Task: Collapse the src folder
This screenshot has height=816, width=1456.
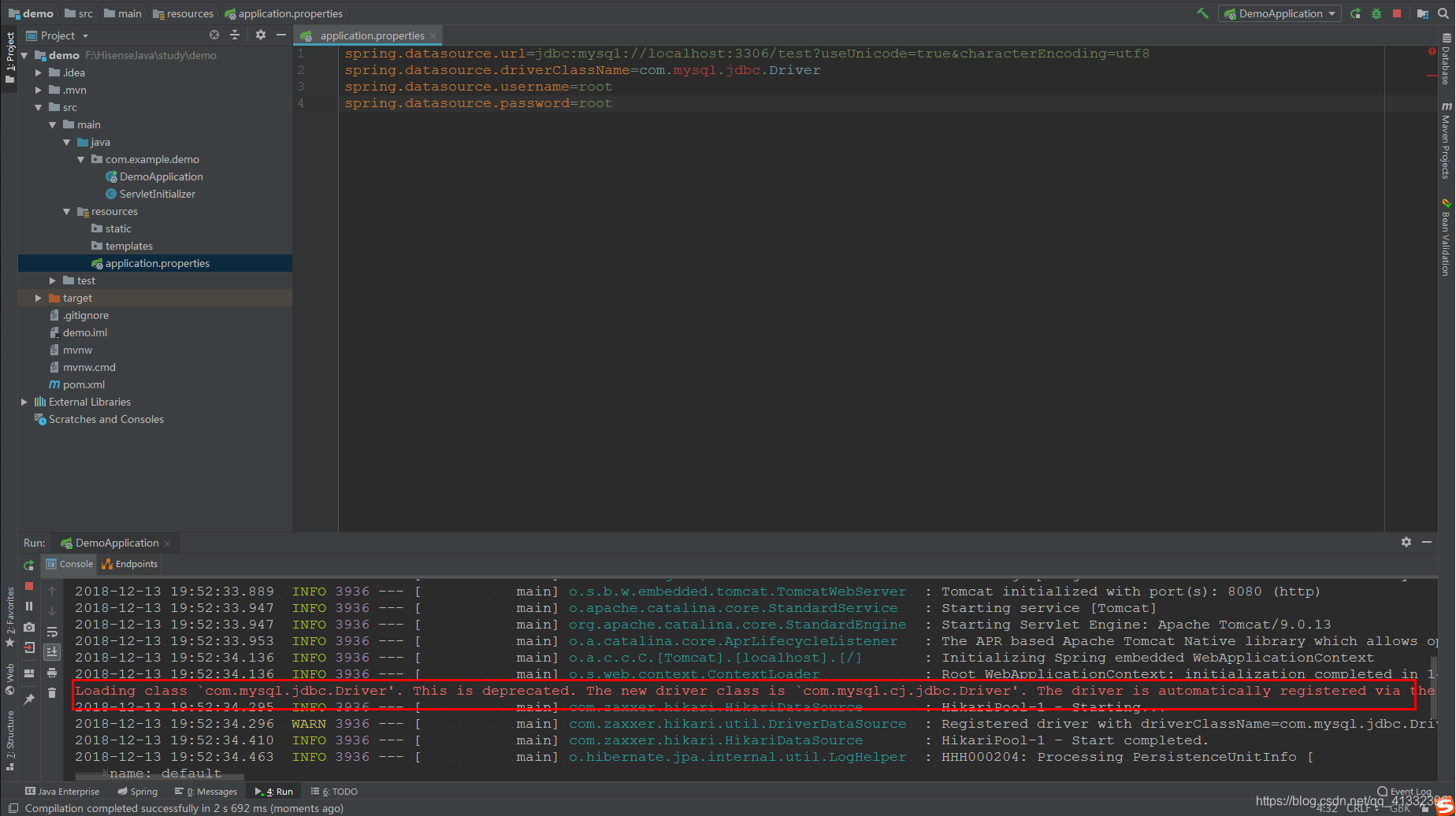Action: (39, 107)
